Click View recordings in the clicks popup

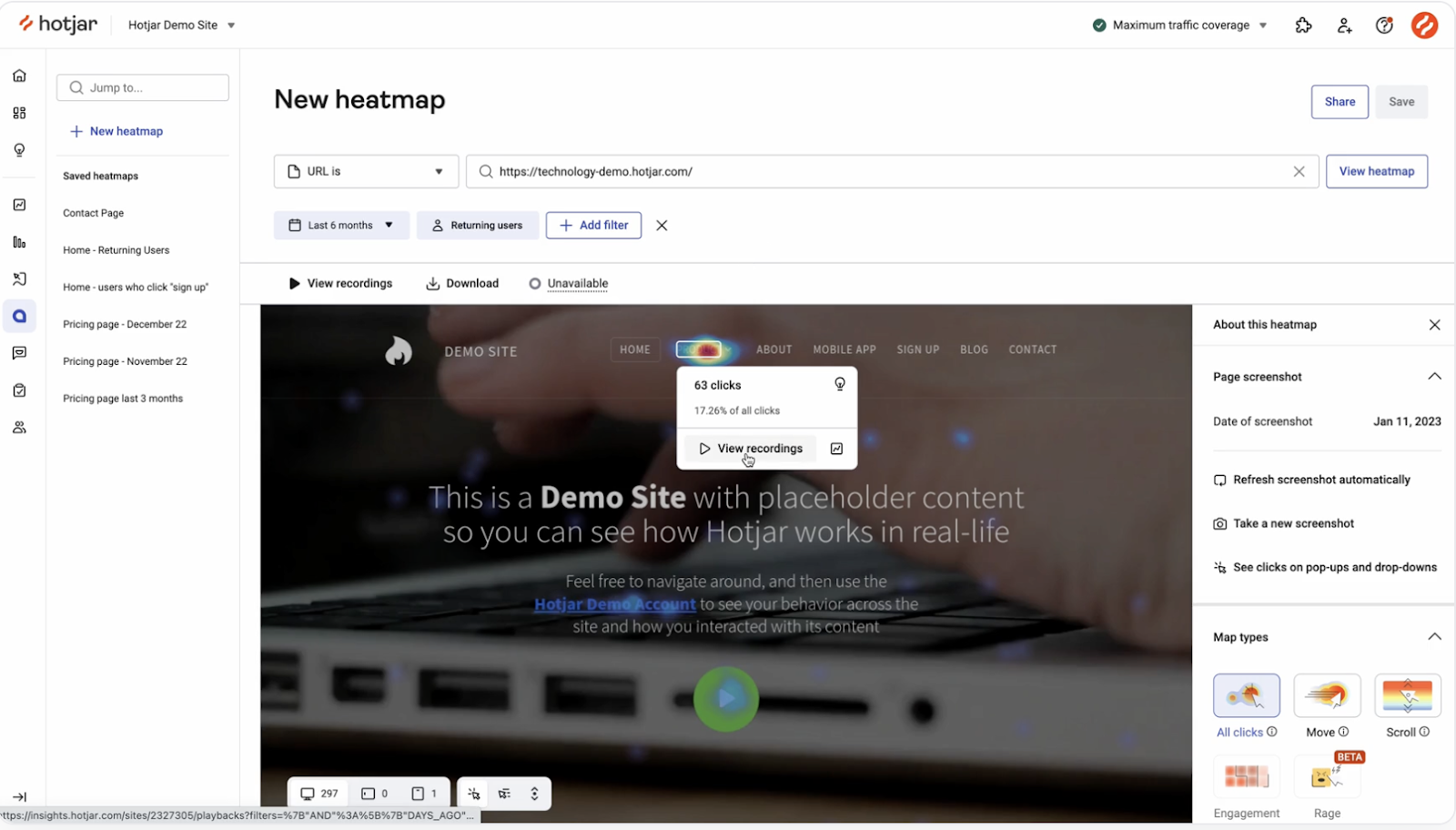(x=751, y=449)
